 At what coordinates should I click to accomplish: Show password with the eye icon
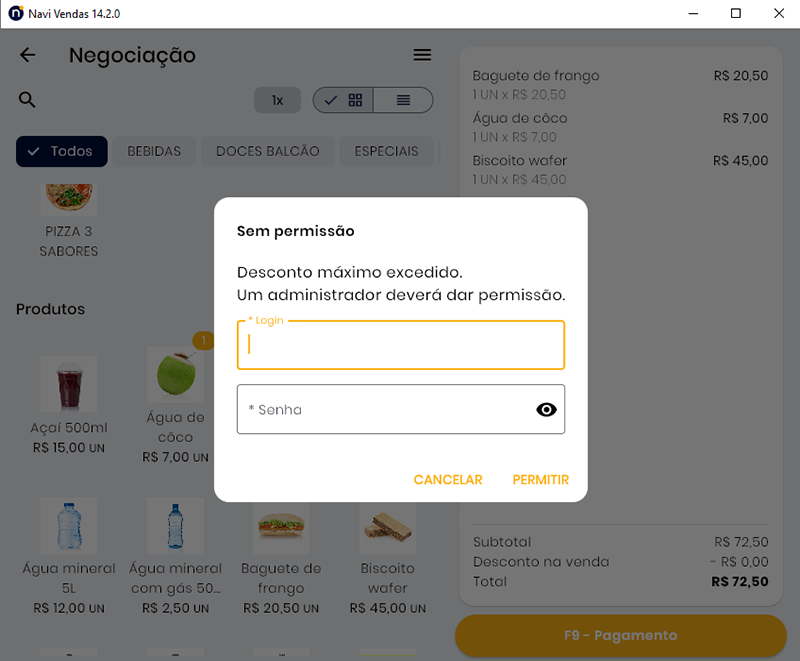point(546,409)
